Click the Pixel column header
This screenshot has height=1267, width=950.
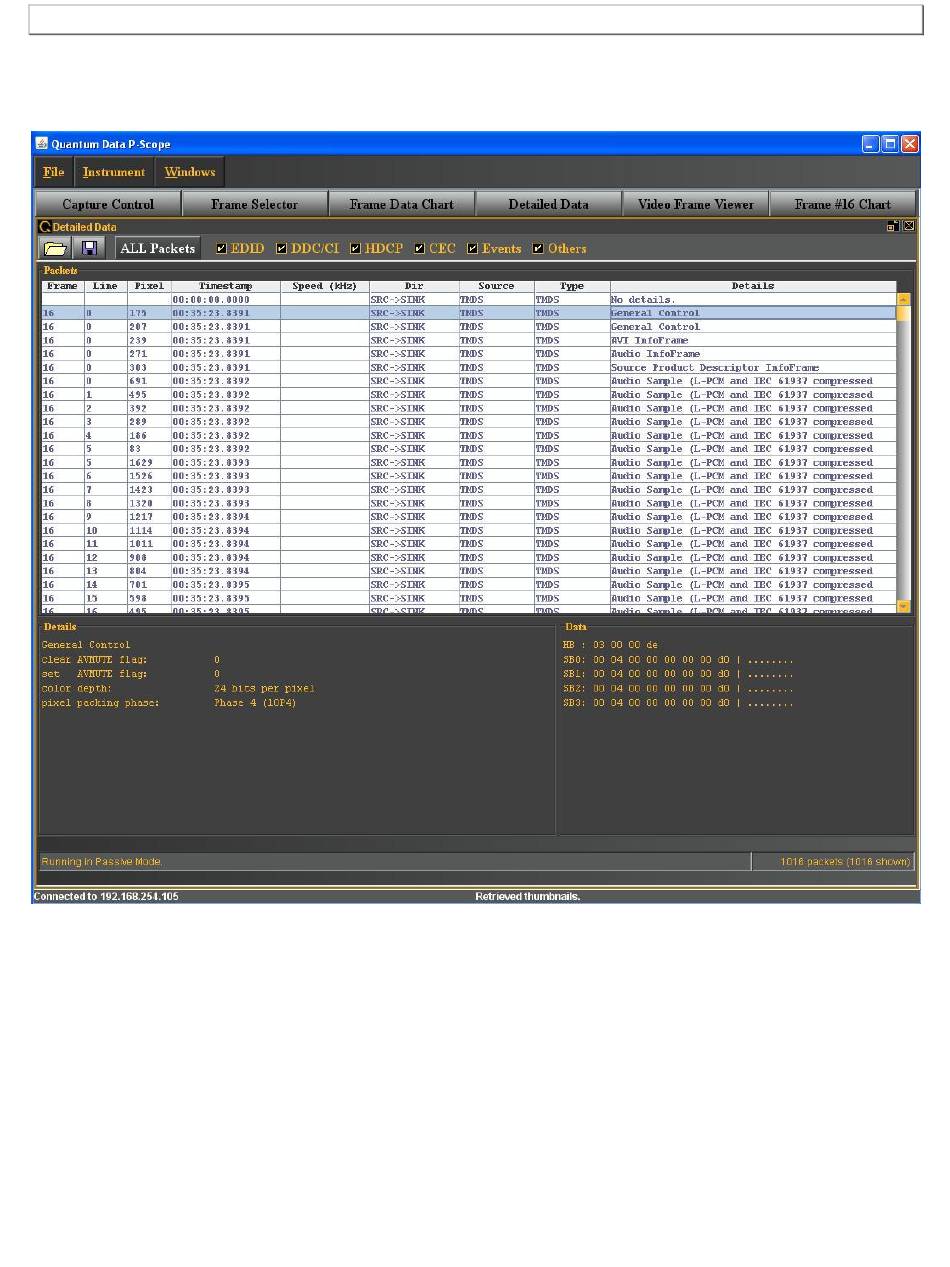point(149,286)
